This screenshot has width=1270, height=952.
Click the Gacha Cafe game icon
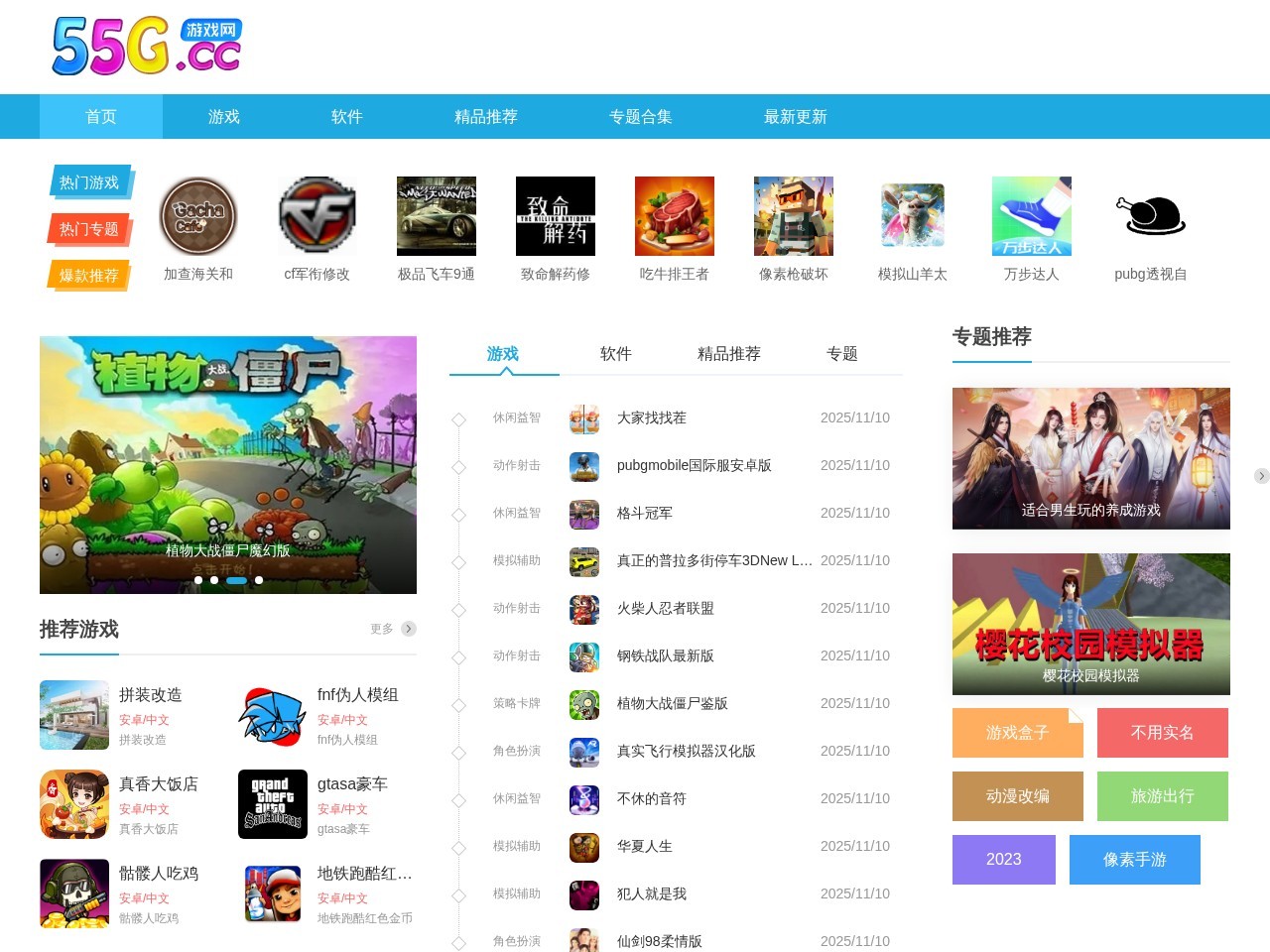(198, 216)
